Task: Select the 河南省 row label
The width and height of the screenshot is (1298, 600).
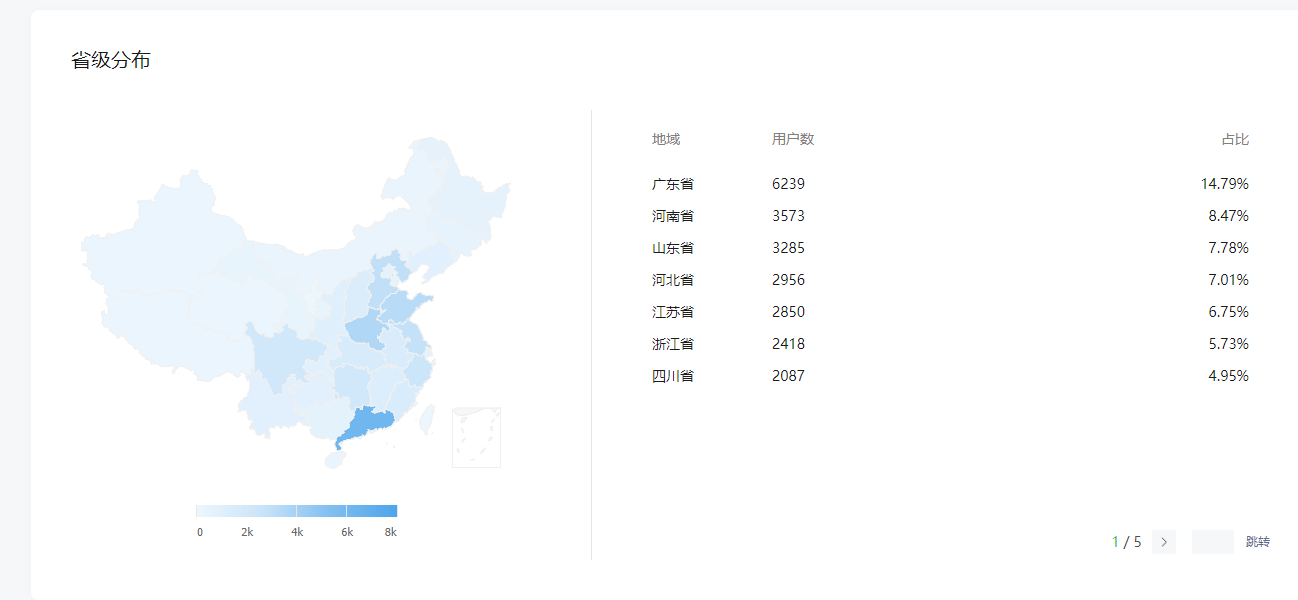Action: coord(673,216)
